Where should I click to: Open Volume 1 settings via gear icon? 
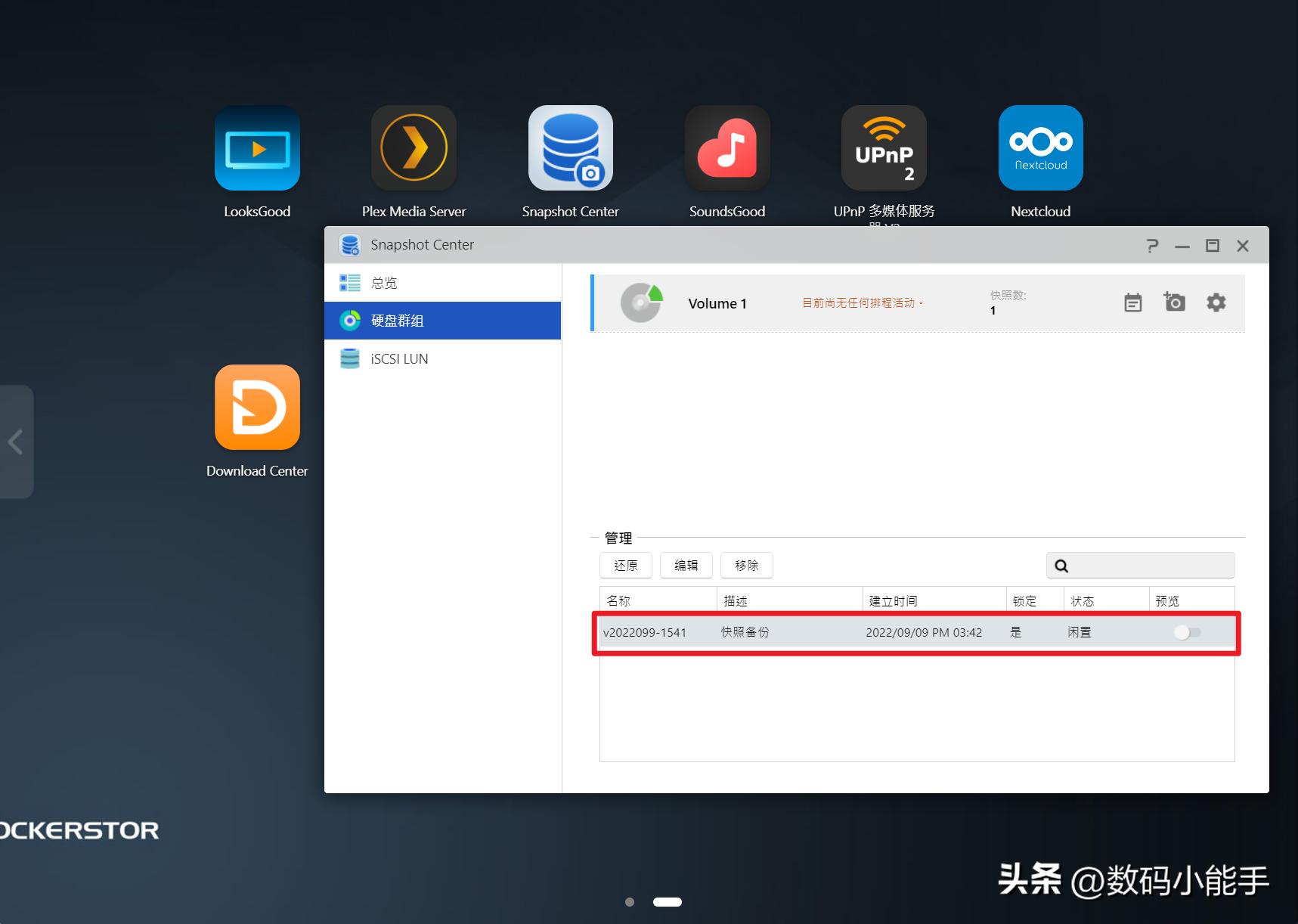1216,302
